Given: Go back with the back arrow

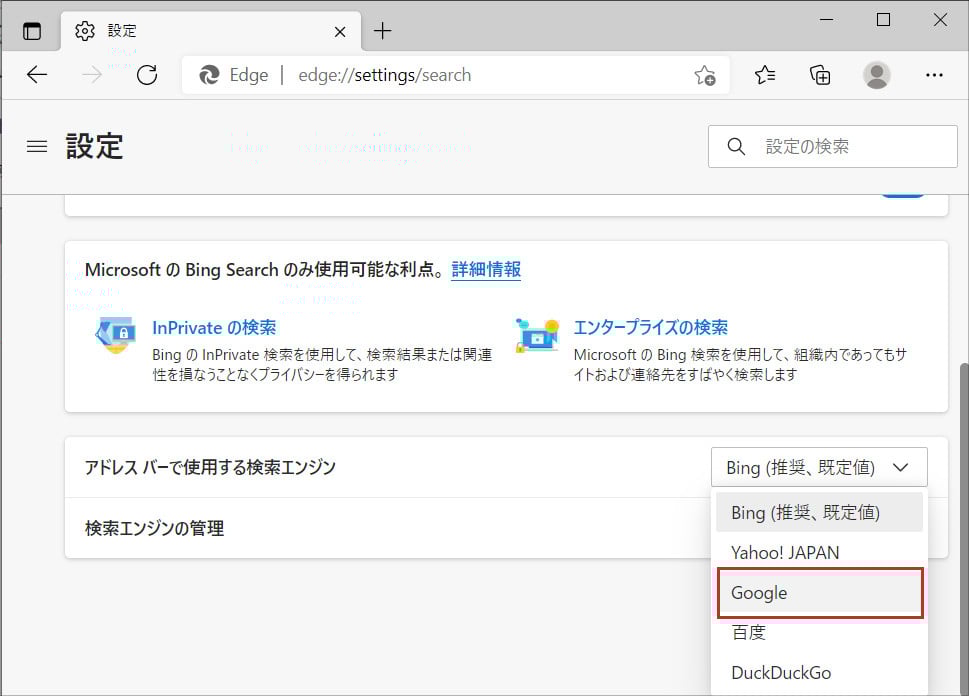Looking at the screenshot, I should tap(37, 75).
